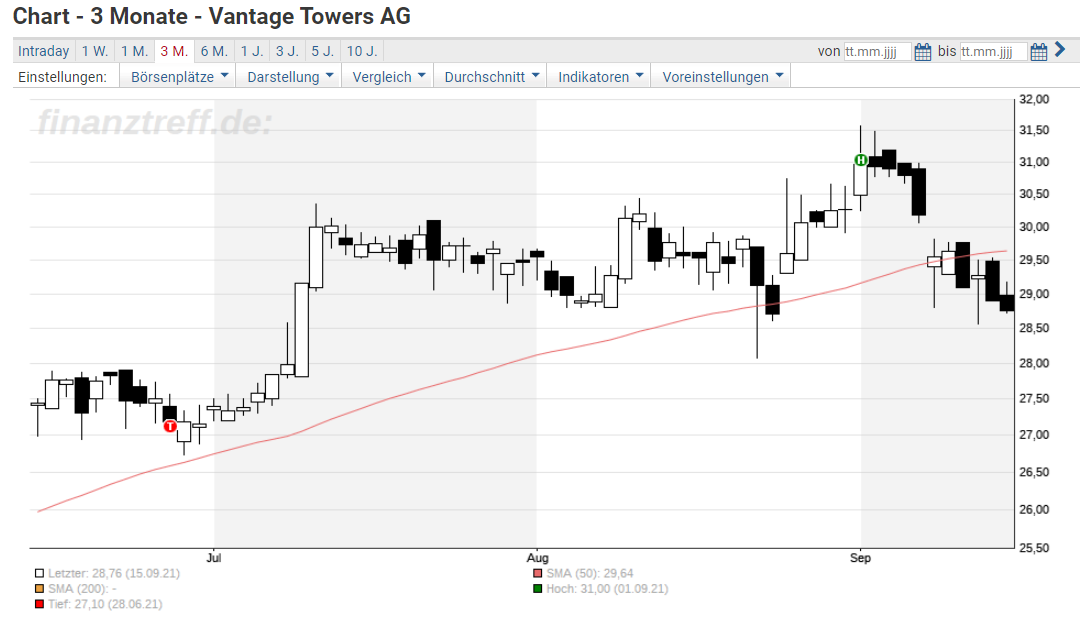1080x617 pixels.
Task: Click 'SMA (200): -' legend text
Action: (82, 589)
